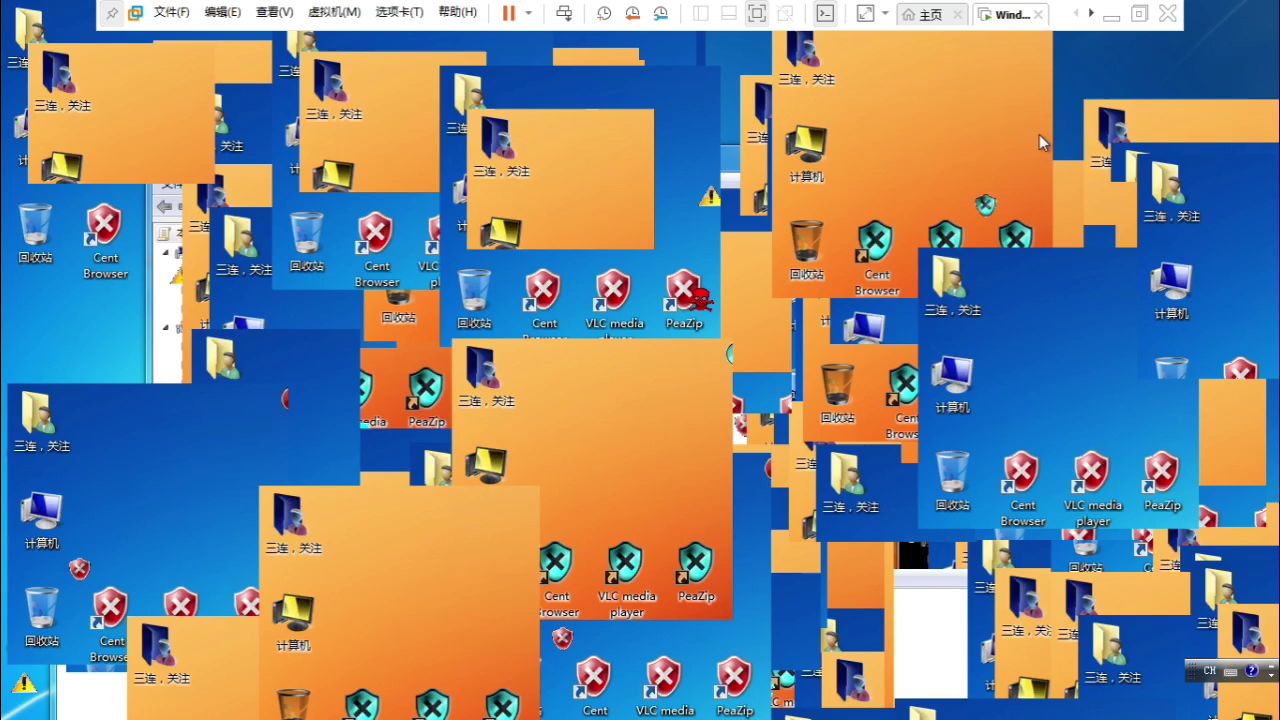Open PeaZip shortcut overlapped by red skull

[684, 298]
